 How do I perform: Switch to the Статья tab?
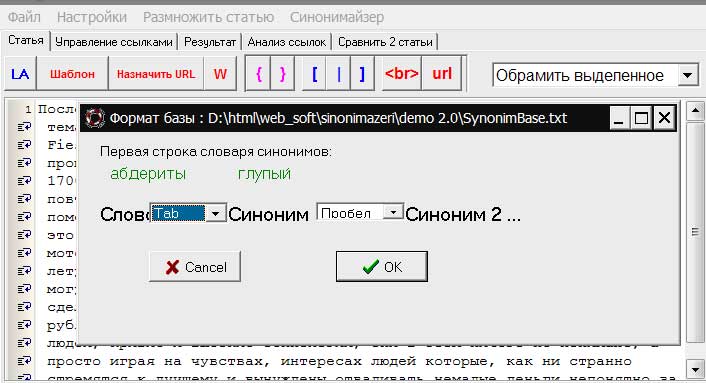pyautogui.click(x=26, y=41)
